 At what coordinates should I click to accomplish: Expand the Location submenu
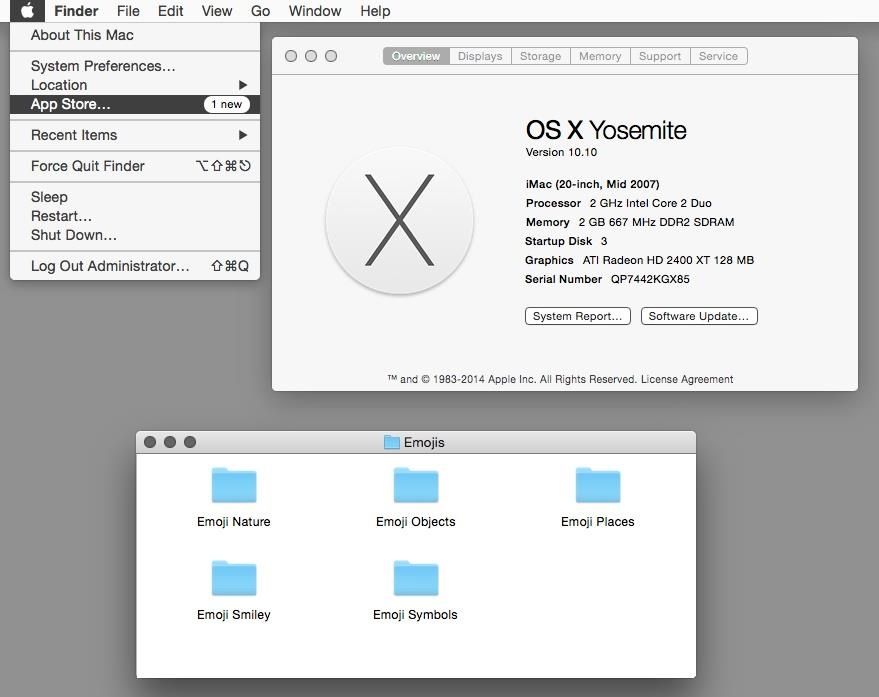tap(58, 85)
